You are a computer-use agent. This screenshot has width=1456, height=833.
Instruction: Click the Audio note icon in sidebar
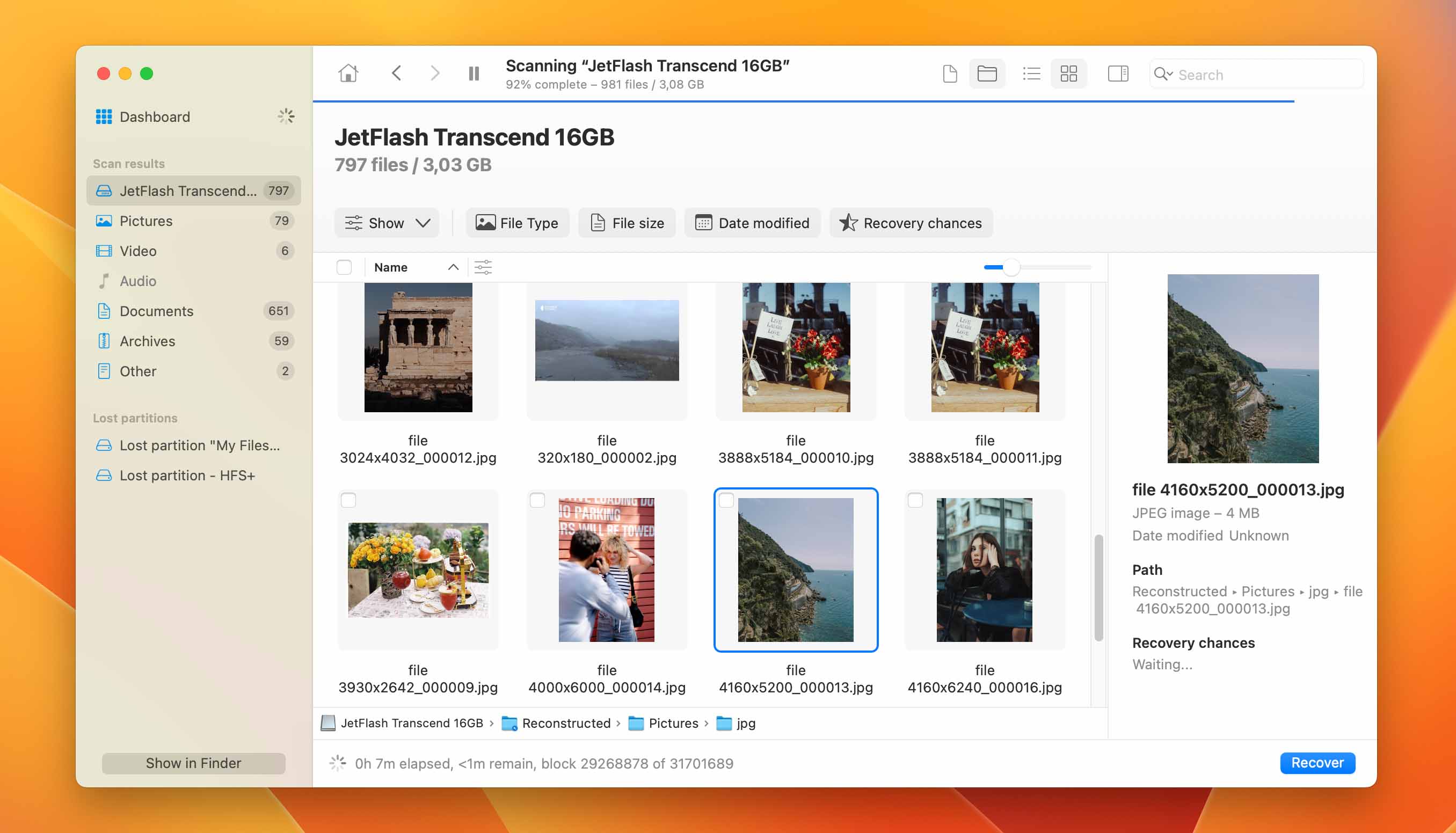tap(104, 281)
